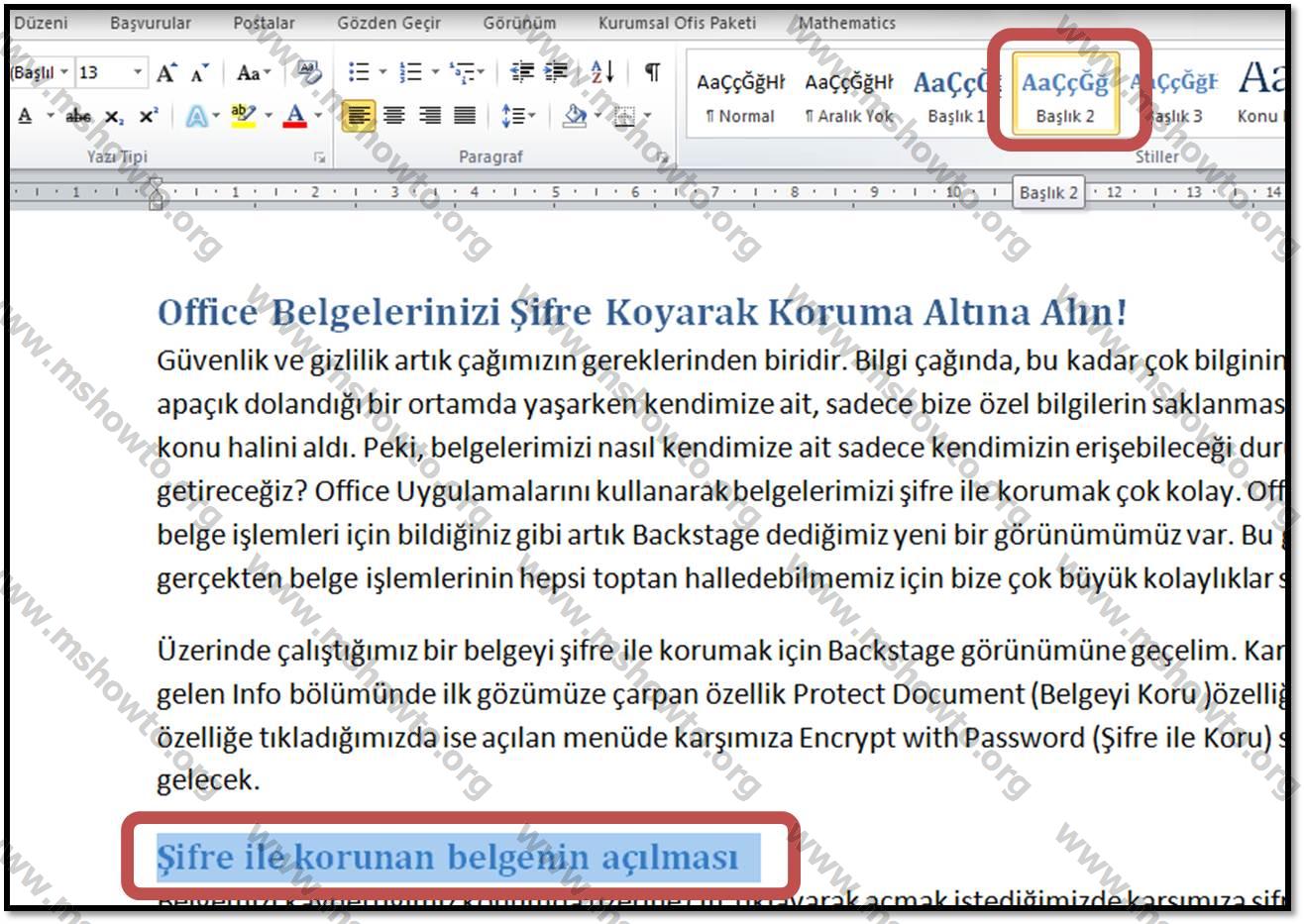The width and height of the screenshot is (1304, 924).
Task: Open the shading color dropdown arrow
Action: 598,117
